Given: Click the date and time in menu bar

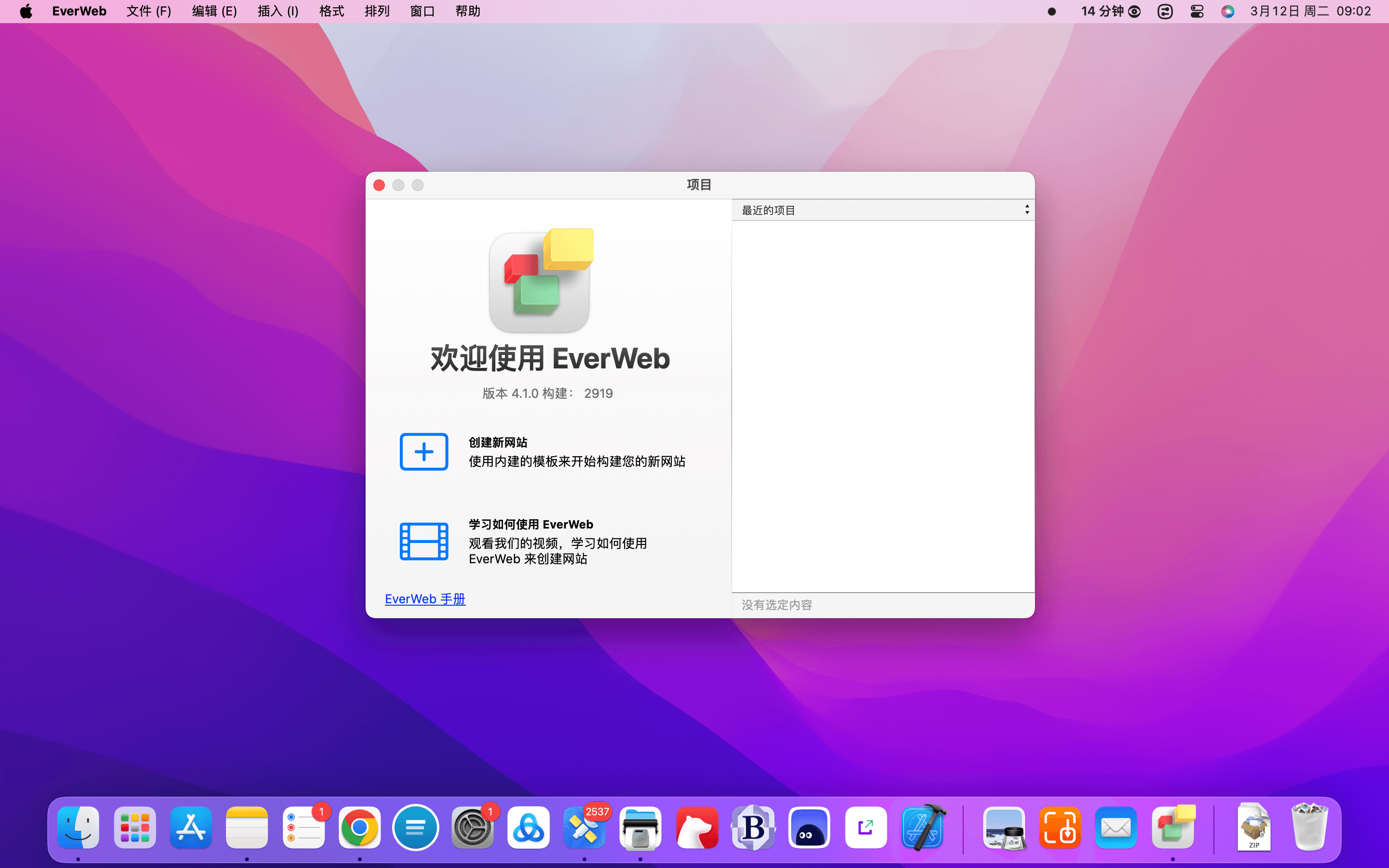Looking at the screenshot, I should pos(1310,11).
